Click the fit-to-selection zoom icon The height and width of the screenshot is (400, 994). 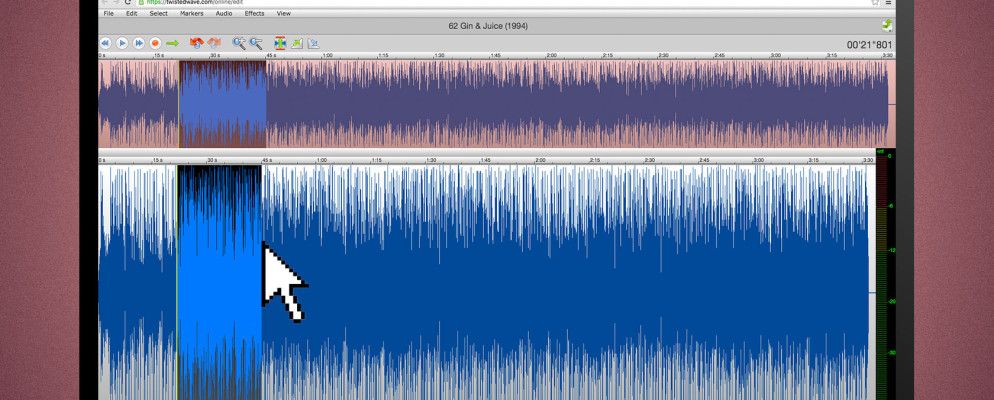coord(280,43)
